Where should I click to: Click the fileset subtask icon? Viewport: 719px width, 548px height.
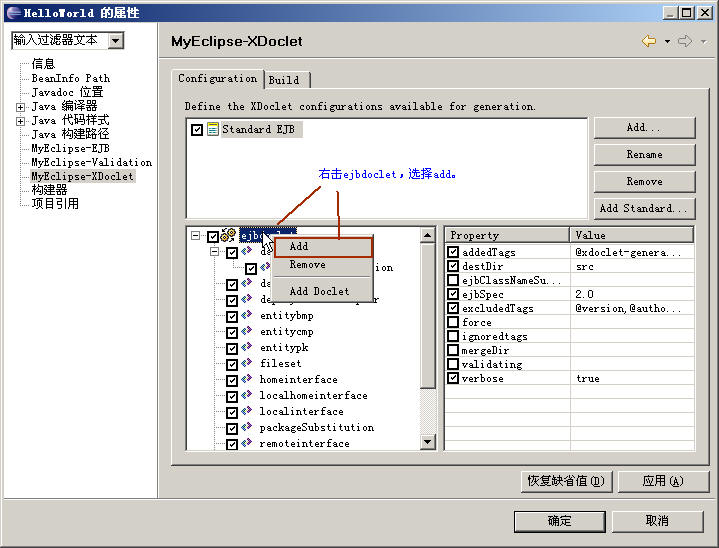(247, 363)
